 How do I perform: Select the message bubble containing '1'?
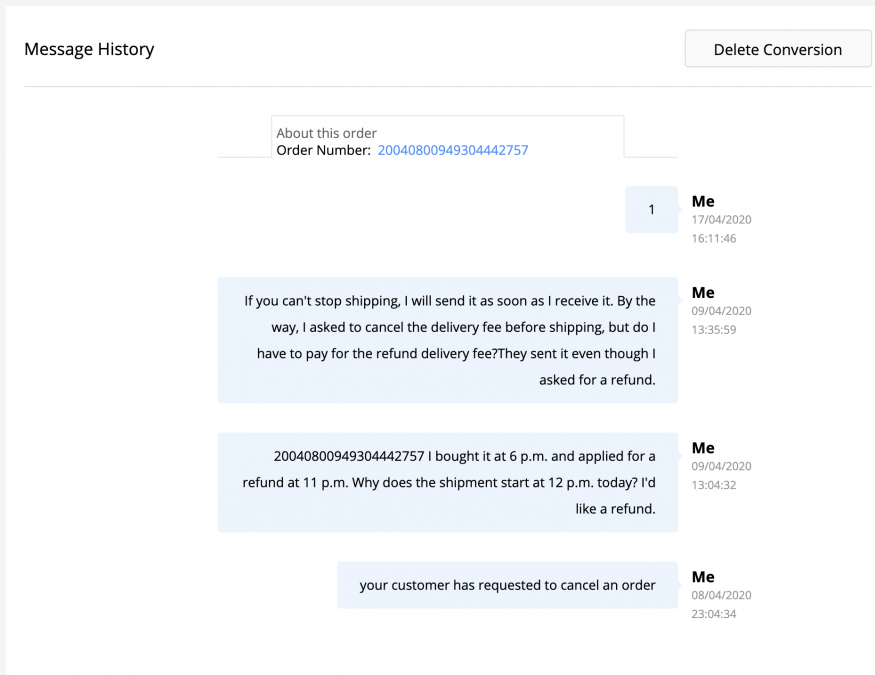tap(651, 210)
